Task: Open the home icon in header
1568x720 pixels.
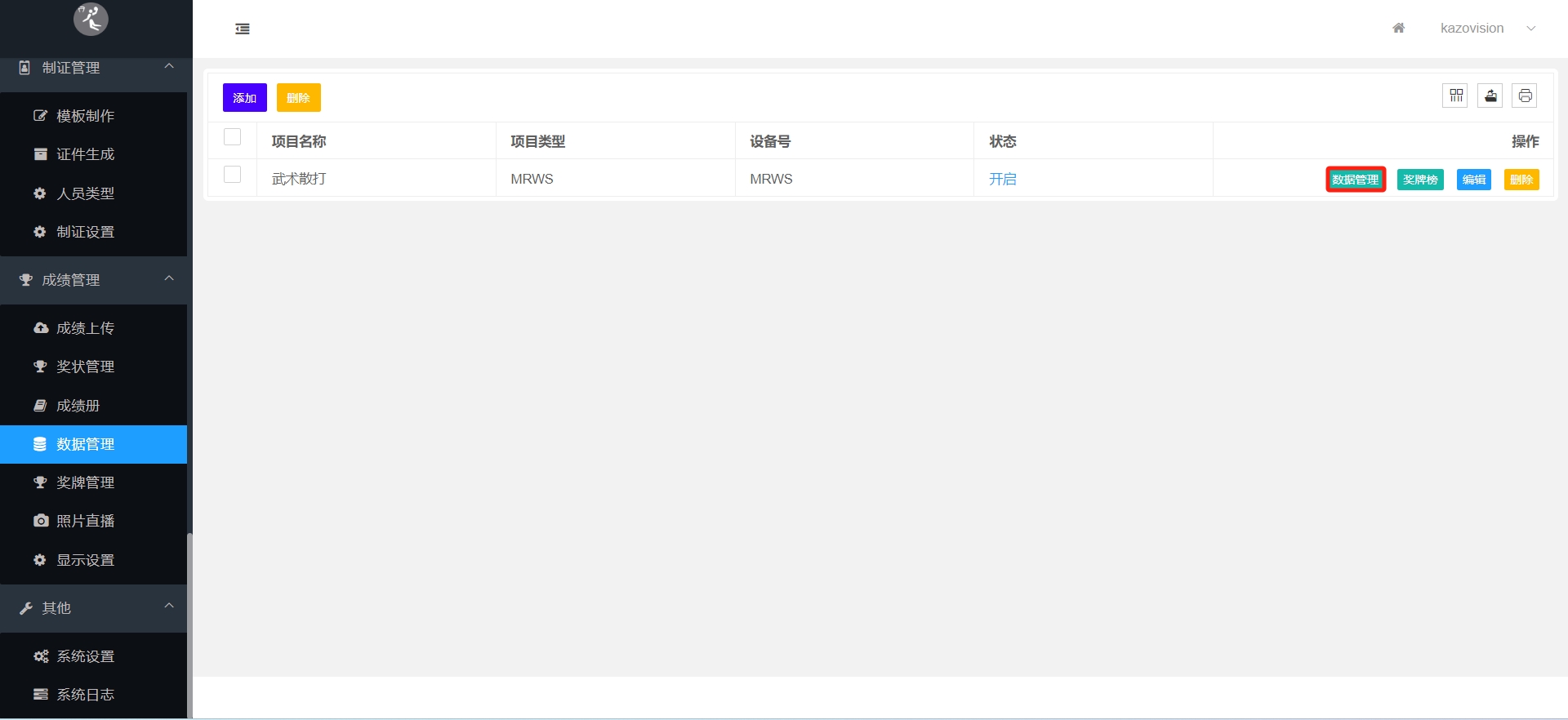Action: click(1398, 29)
